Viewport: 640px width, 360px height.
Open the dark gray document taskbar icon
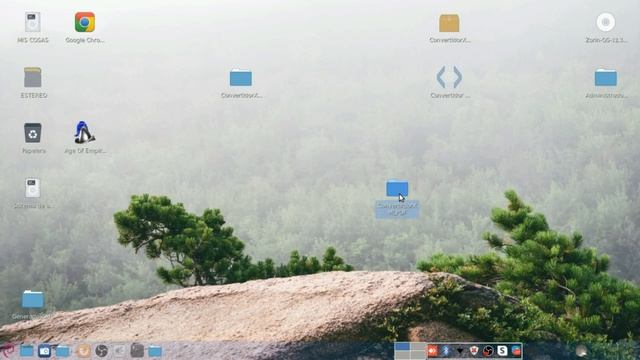click(x=137, y=350)
